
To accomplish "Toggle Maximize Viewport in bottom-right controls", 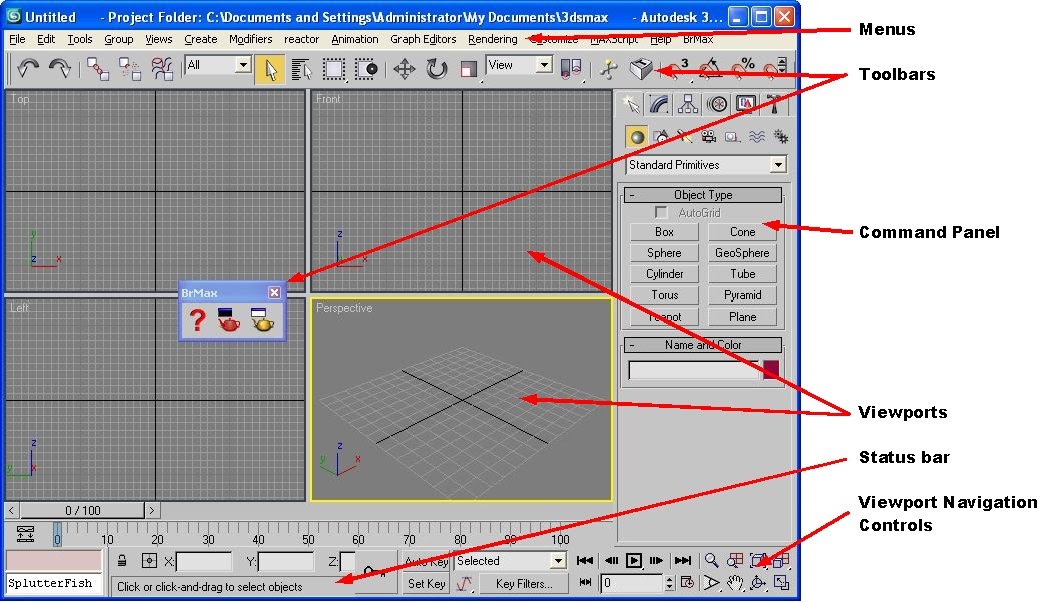I will 782,583.
